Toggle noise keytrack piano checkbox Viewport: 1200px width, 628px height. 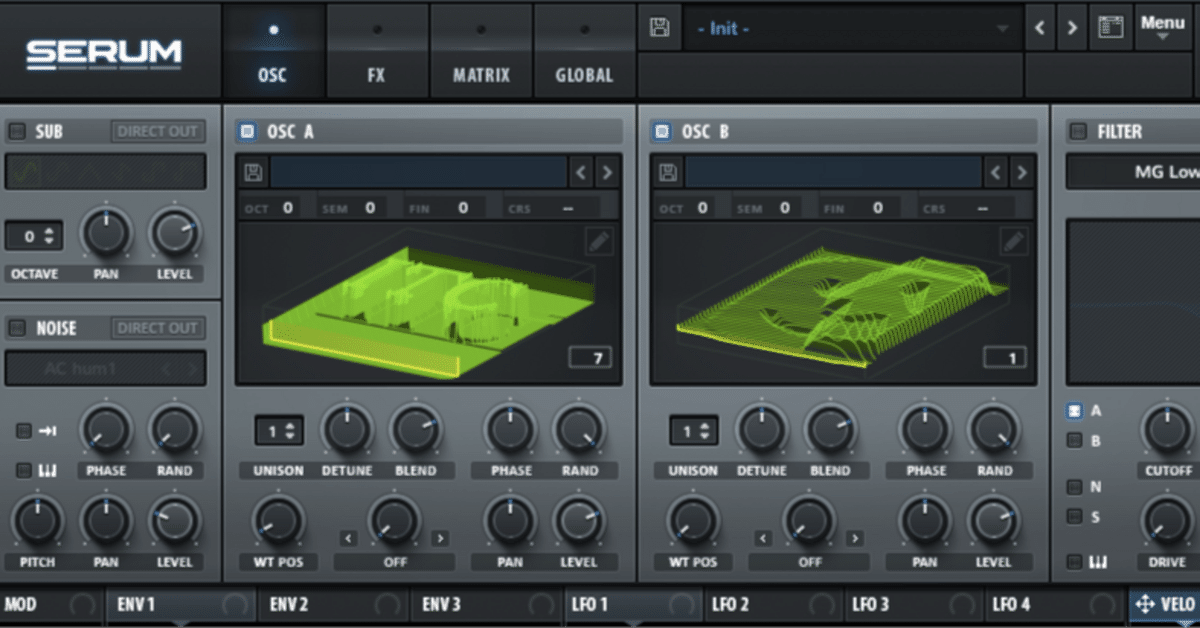[23, 471]
